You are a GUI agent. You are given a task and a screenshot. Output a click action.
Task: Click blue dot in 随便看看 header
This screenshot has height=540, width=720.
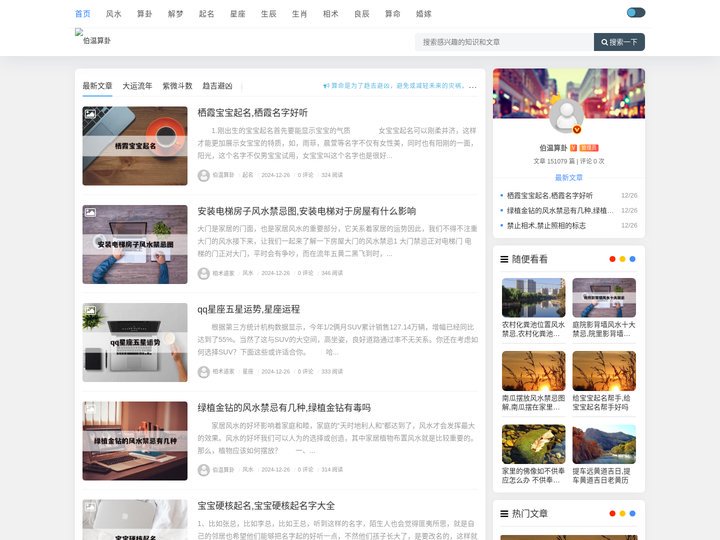[632, 259]
